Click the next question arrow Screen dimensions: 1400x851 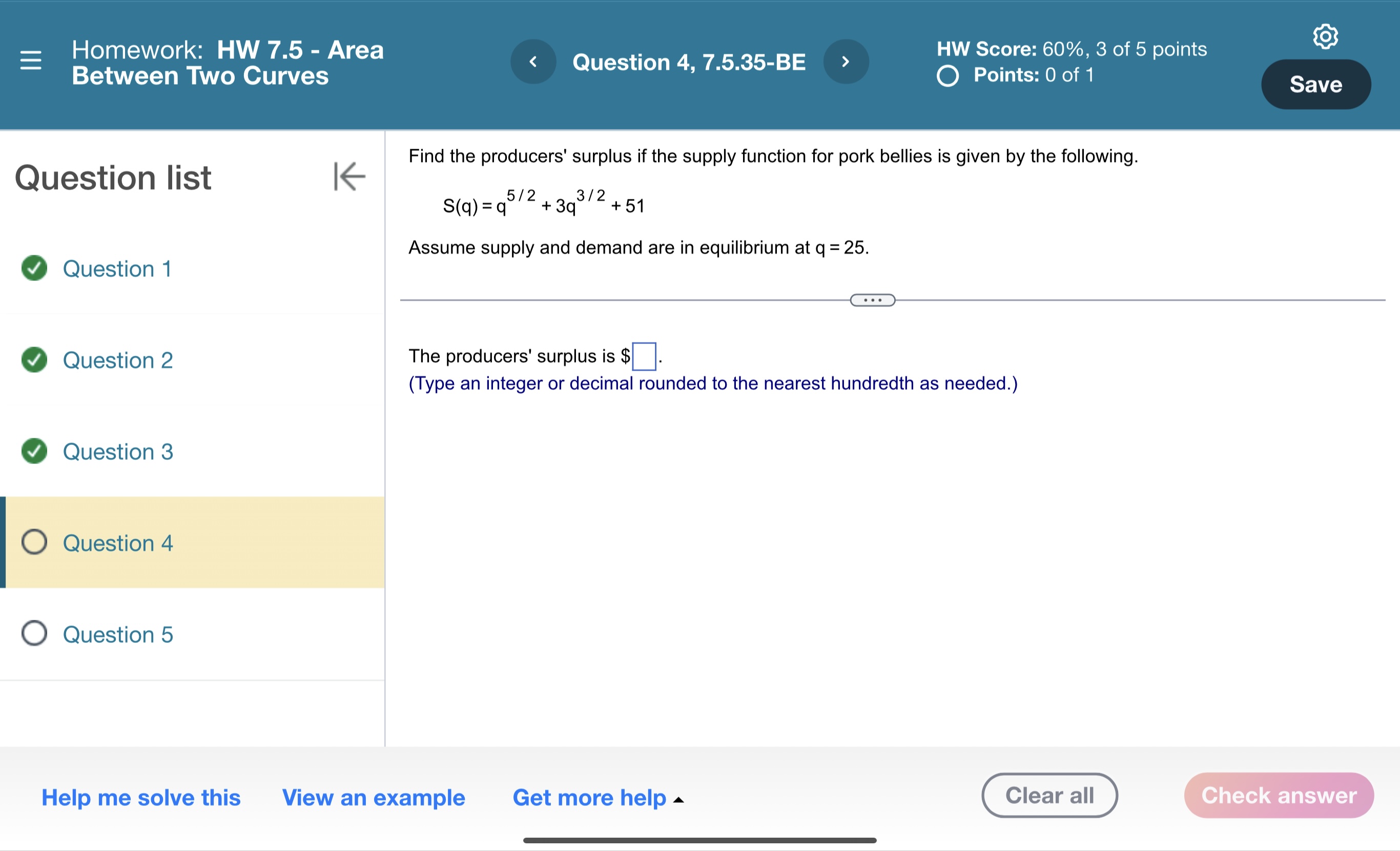[x=846, y=62]
